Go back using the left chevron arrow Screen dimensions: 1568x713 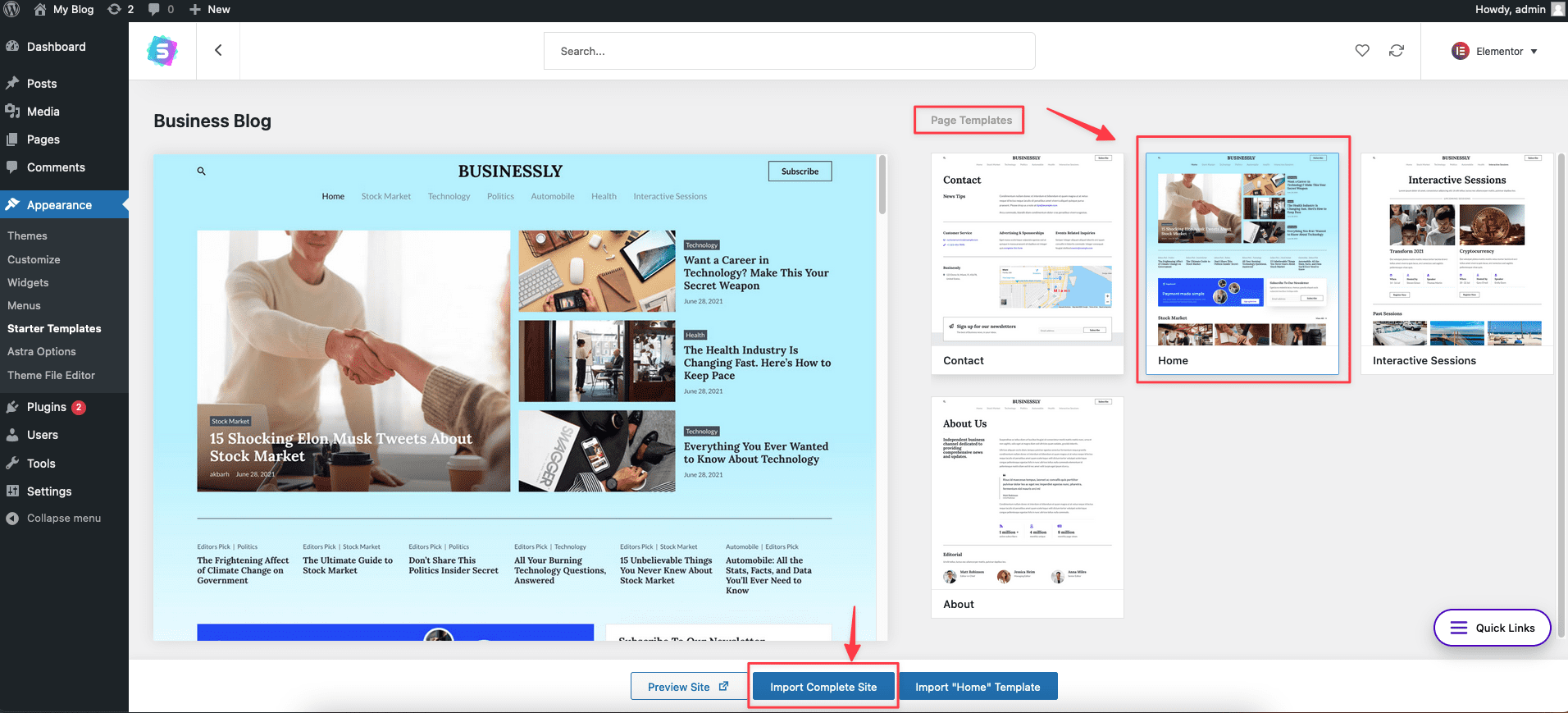coord(218,51)
